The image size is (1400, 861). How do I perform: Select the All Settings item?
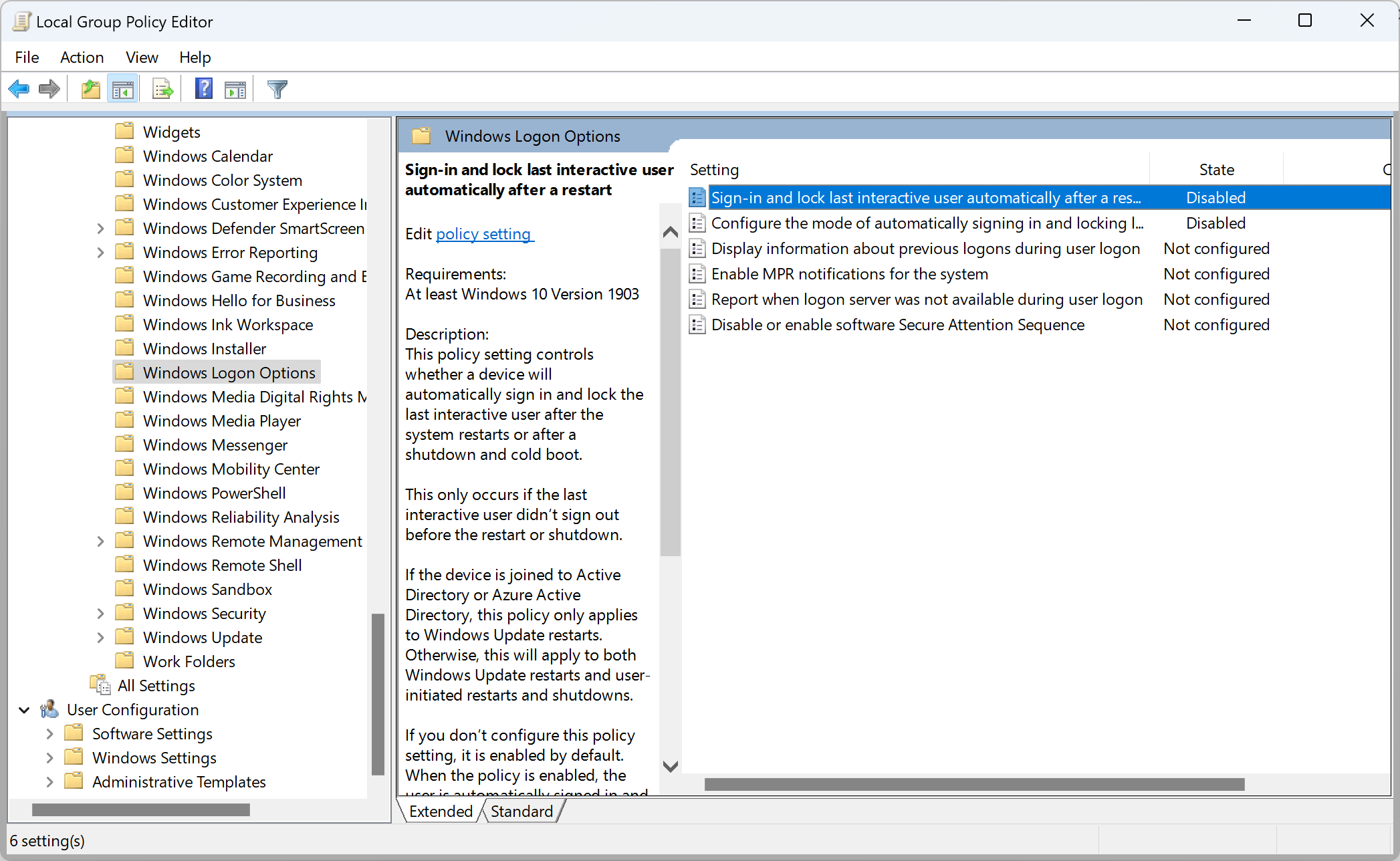coord(156,685)
